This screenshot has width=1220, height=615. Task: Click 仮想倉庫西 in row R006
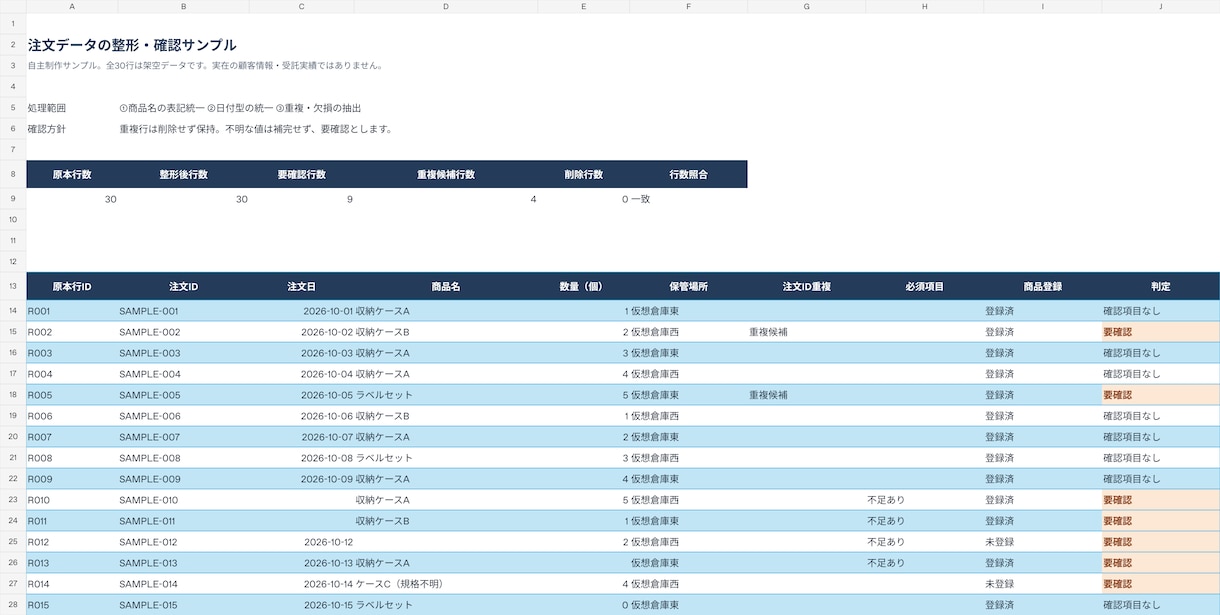[x=655, y=416]
